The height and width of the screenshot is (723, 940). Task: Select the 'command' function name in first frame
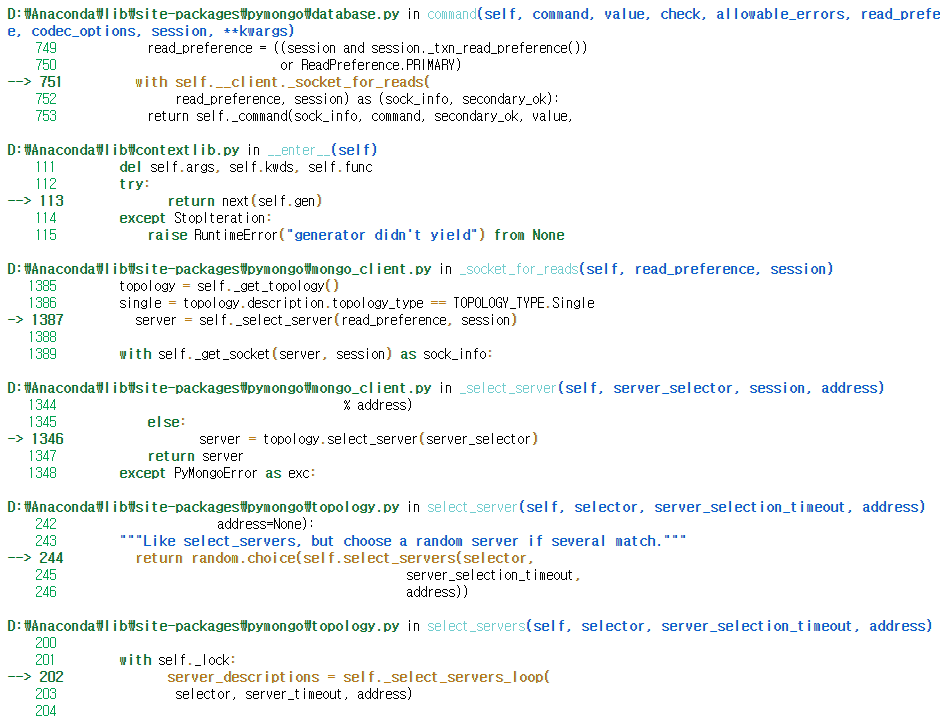pyautogui.click(x=452, y=14)
